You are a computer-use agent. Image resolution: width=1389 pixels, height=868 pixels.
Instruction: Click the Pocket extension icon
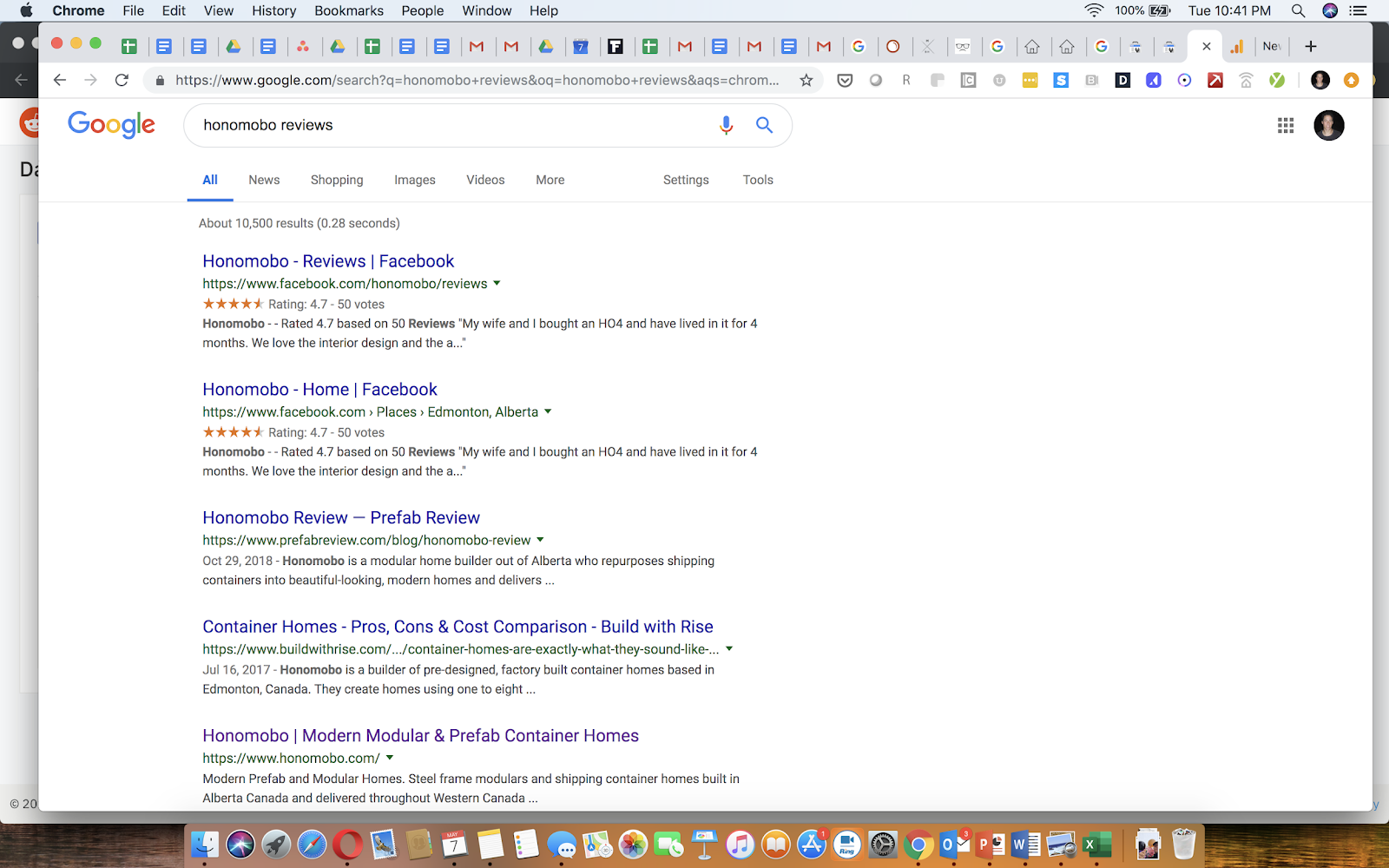point(844,80)
